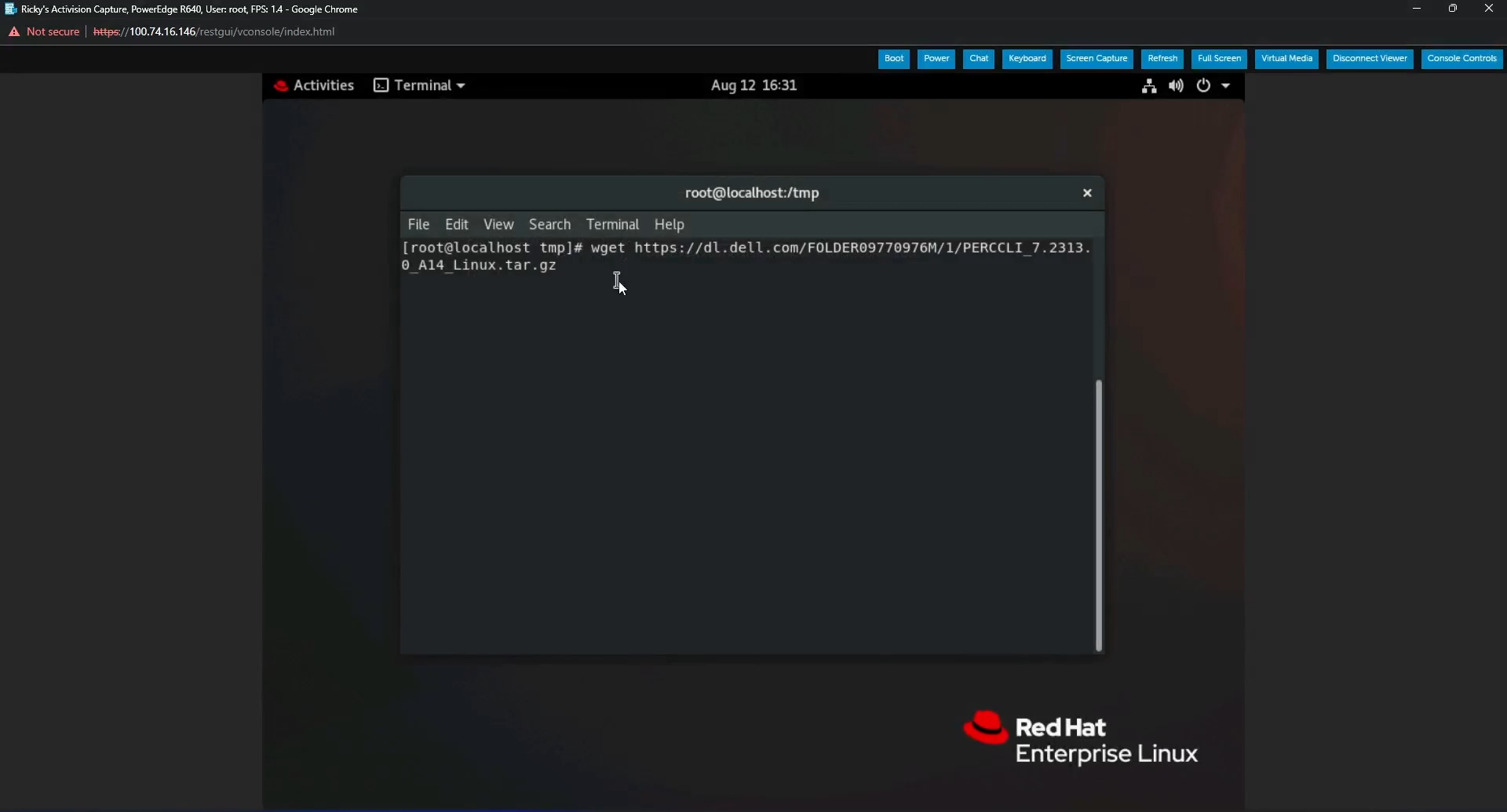Open the Virtual Media tool
Viewport: 1507px width, 812px height.
[1286, 58]
